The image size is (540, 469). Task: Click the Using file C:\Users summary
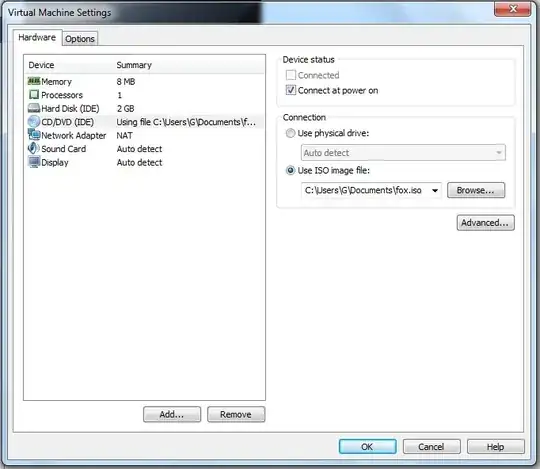click(x=186, y=122)
